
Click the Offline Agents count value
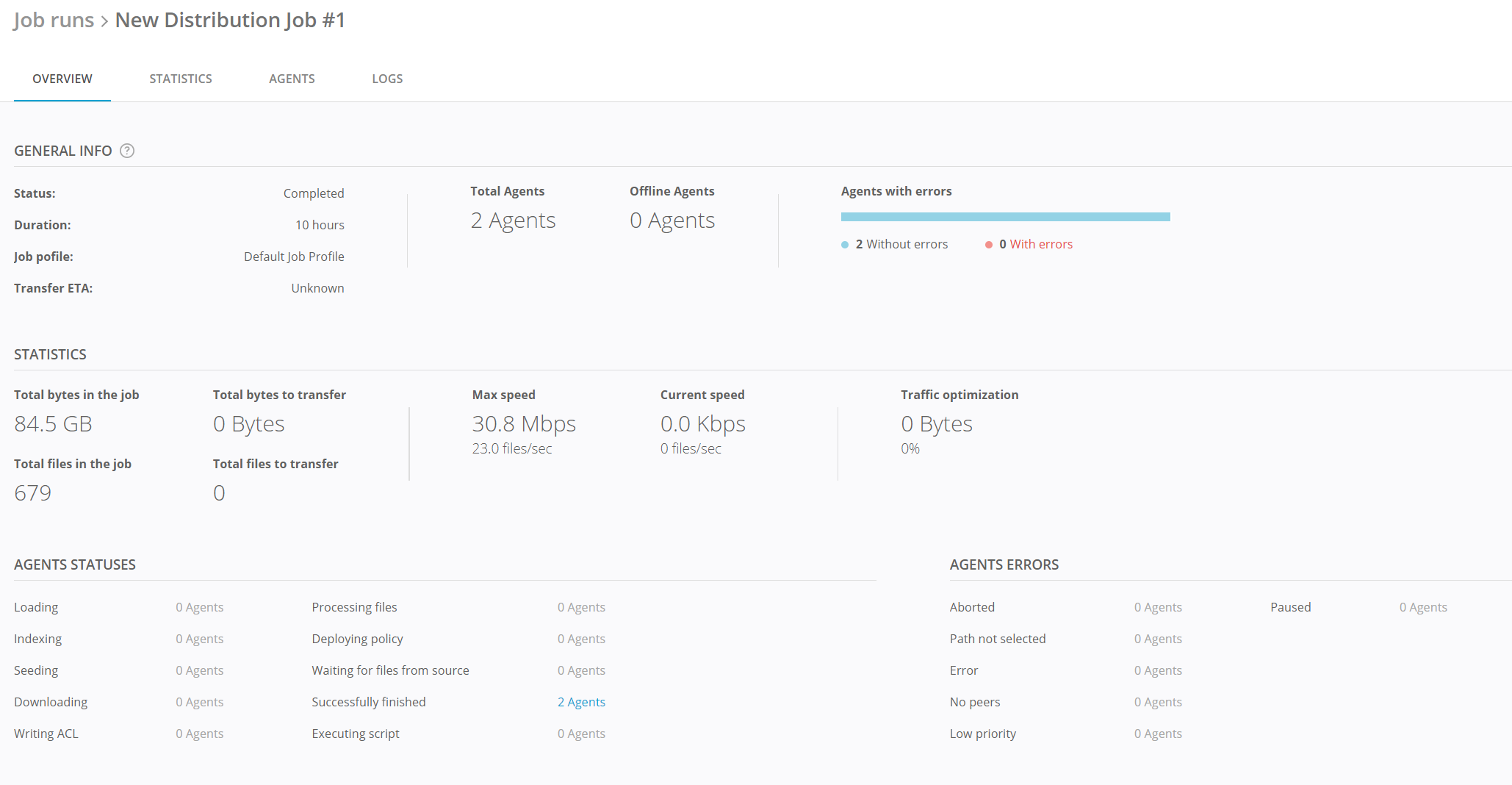[672, 221]
